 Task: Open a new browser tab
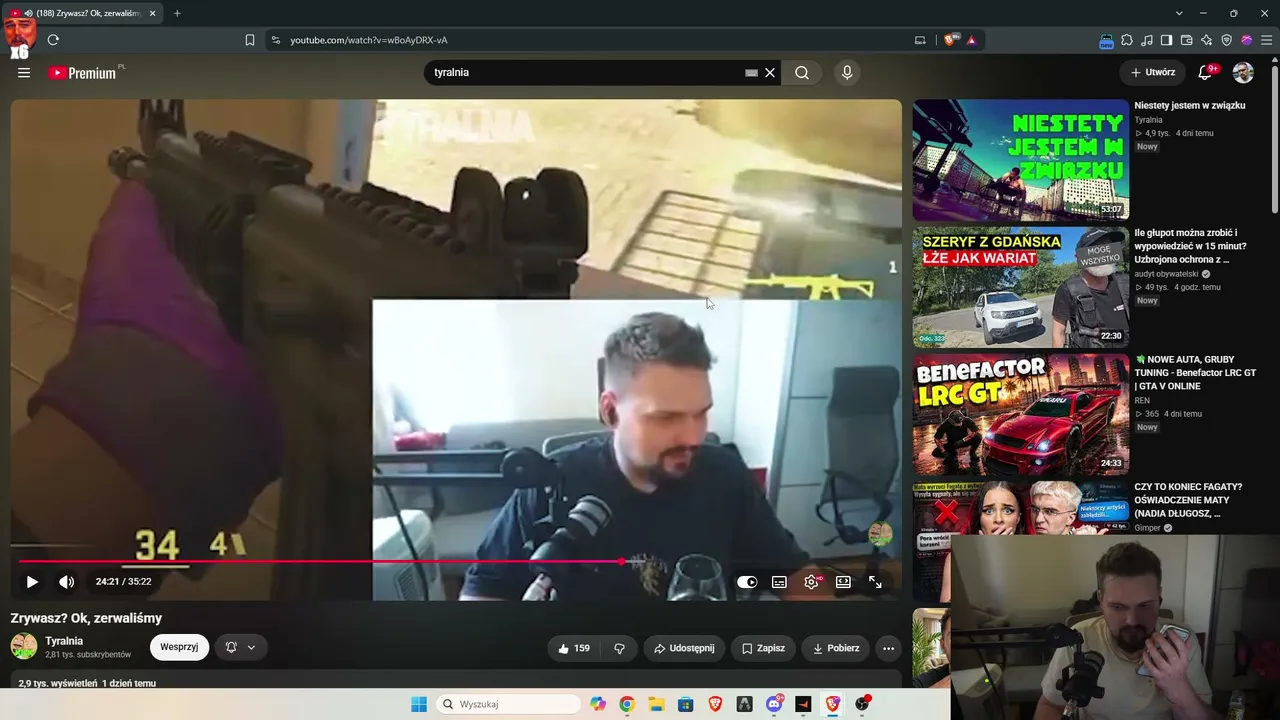(177, 13)
